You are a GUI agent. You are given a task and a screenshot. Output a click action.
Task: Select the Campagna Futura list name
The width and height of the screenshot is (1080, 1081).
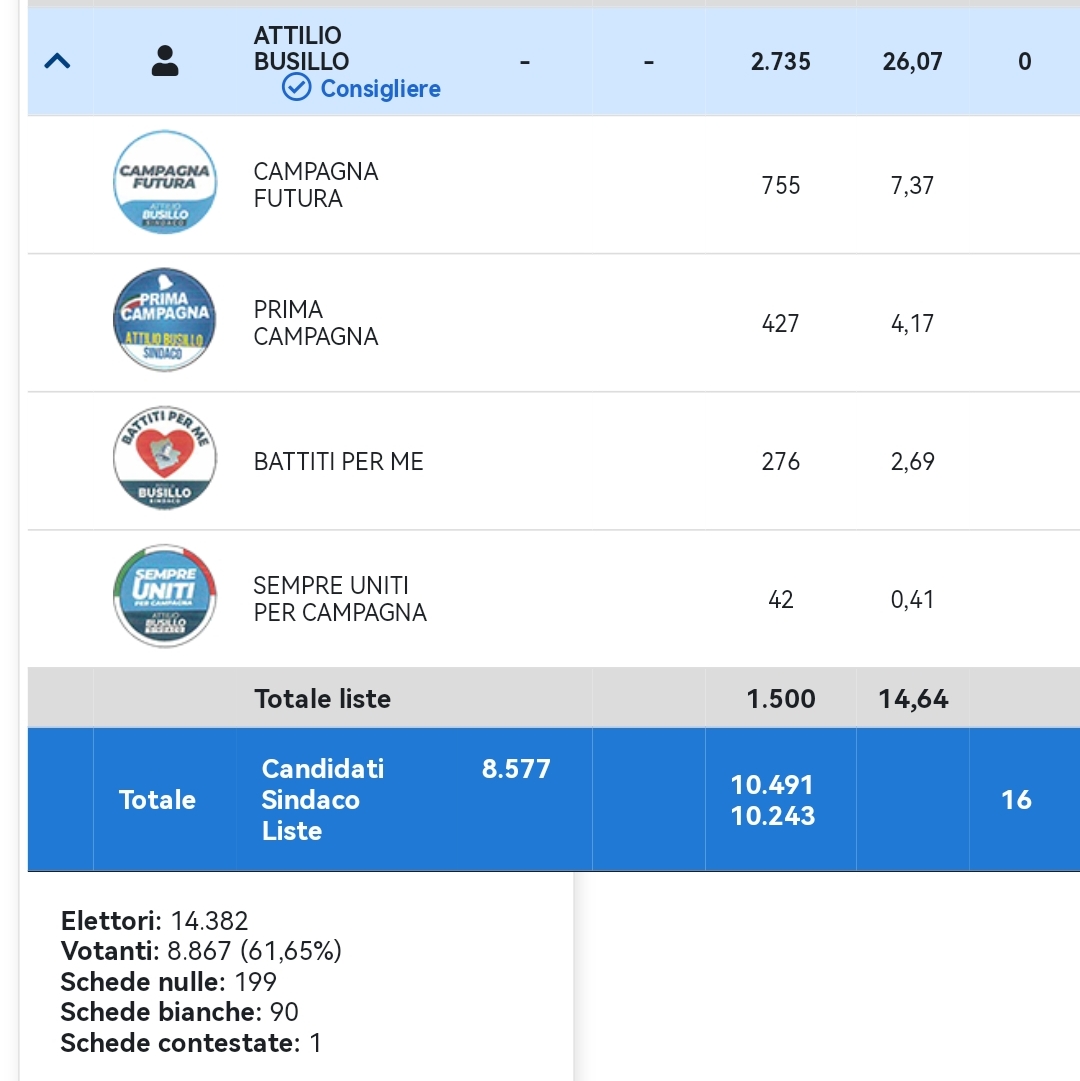pyautogui.click(x=316, y=185)
